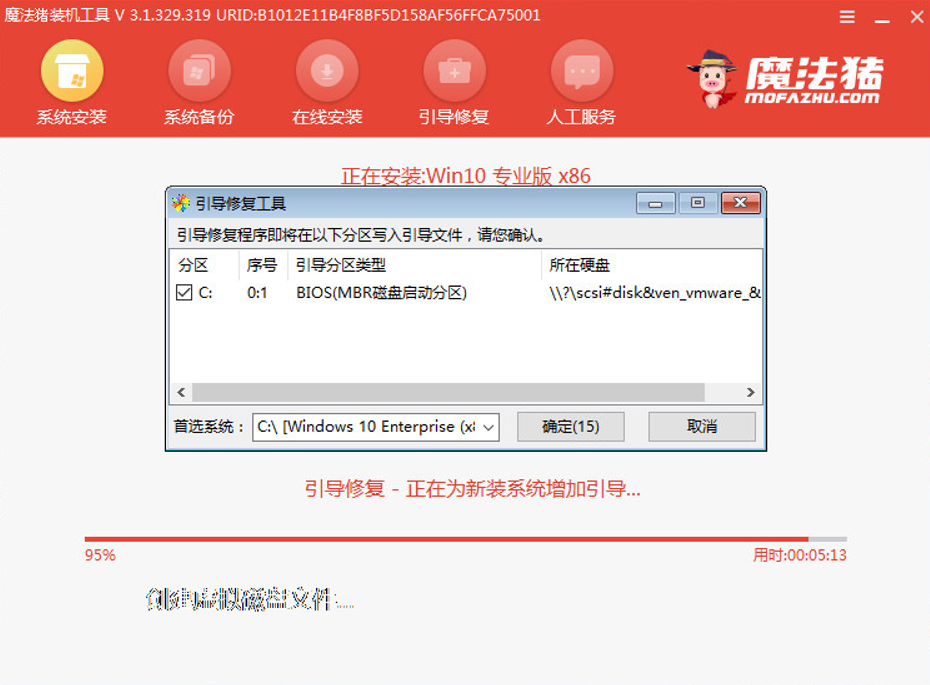Select the 所在硬盘 column header
Viewport: 930px width, 685px height.
582,265
